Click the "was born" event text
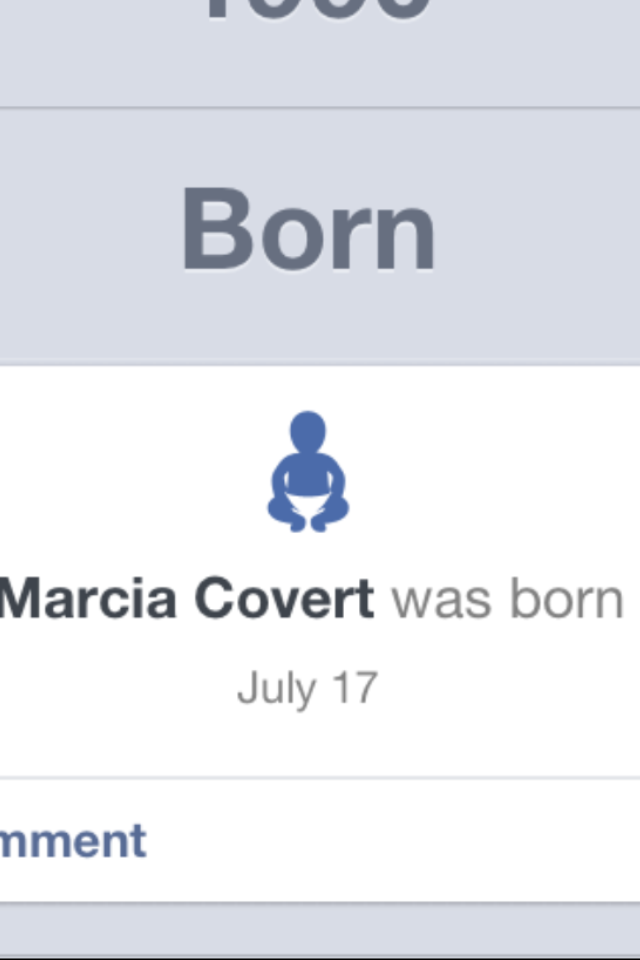Image resolution: width=640 pixels, height=960 pixels. [x=508, y=599]
